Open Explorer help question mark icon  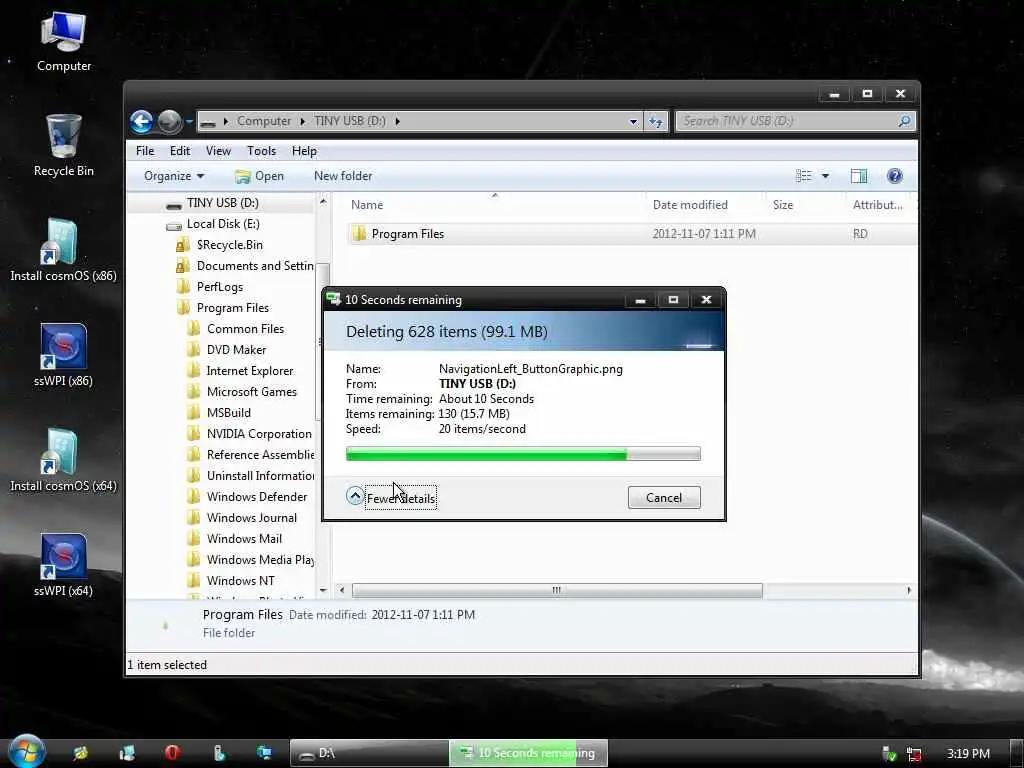click(895, 176)
